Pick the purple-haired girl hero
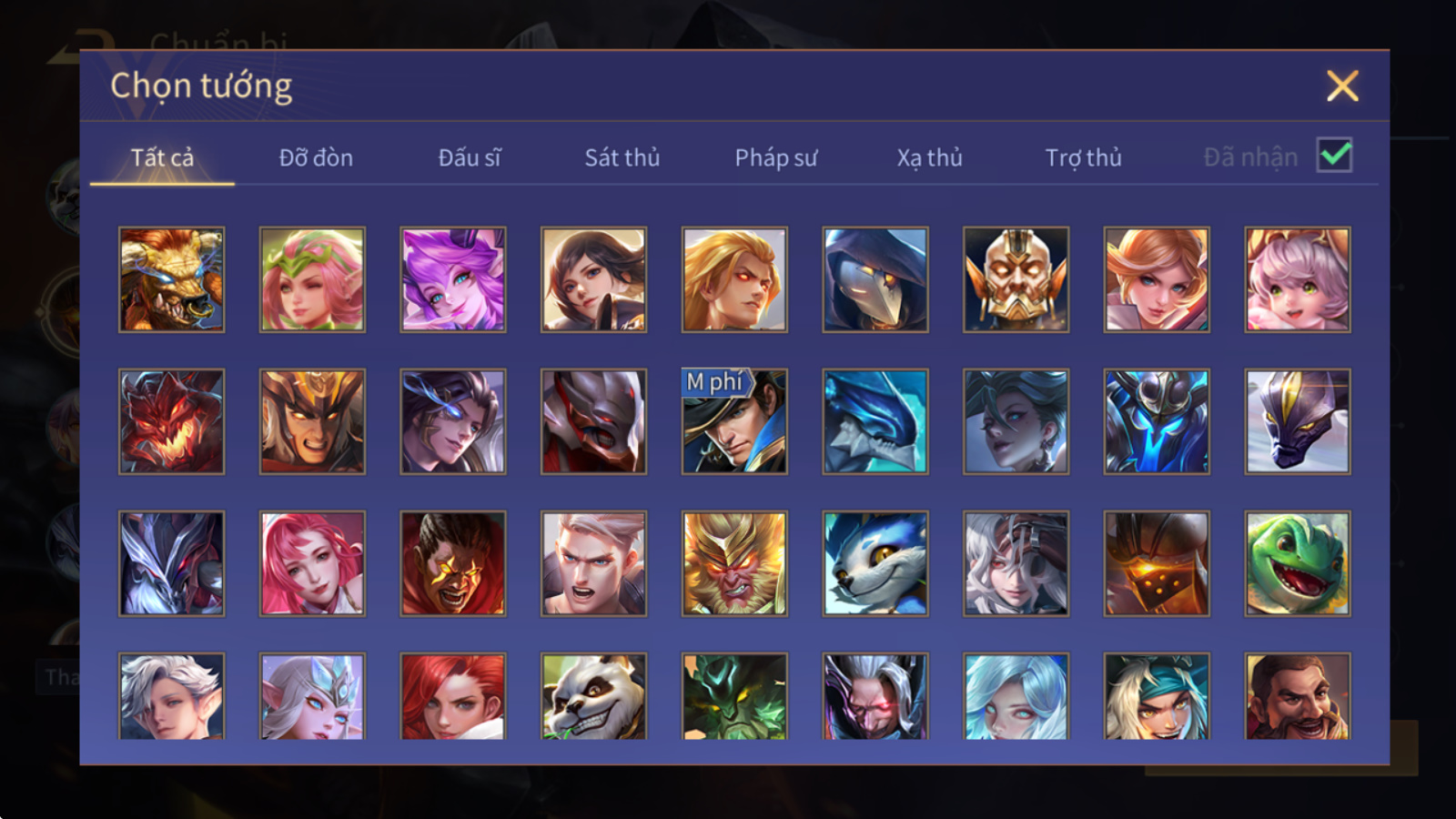 [x=453, y=279]
